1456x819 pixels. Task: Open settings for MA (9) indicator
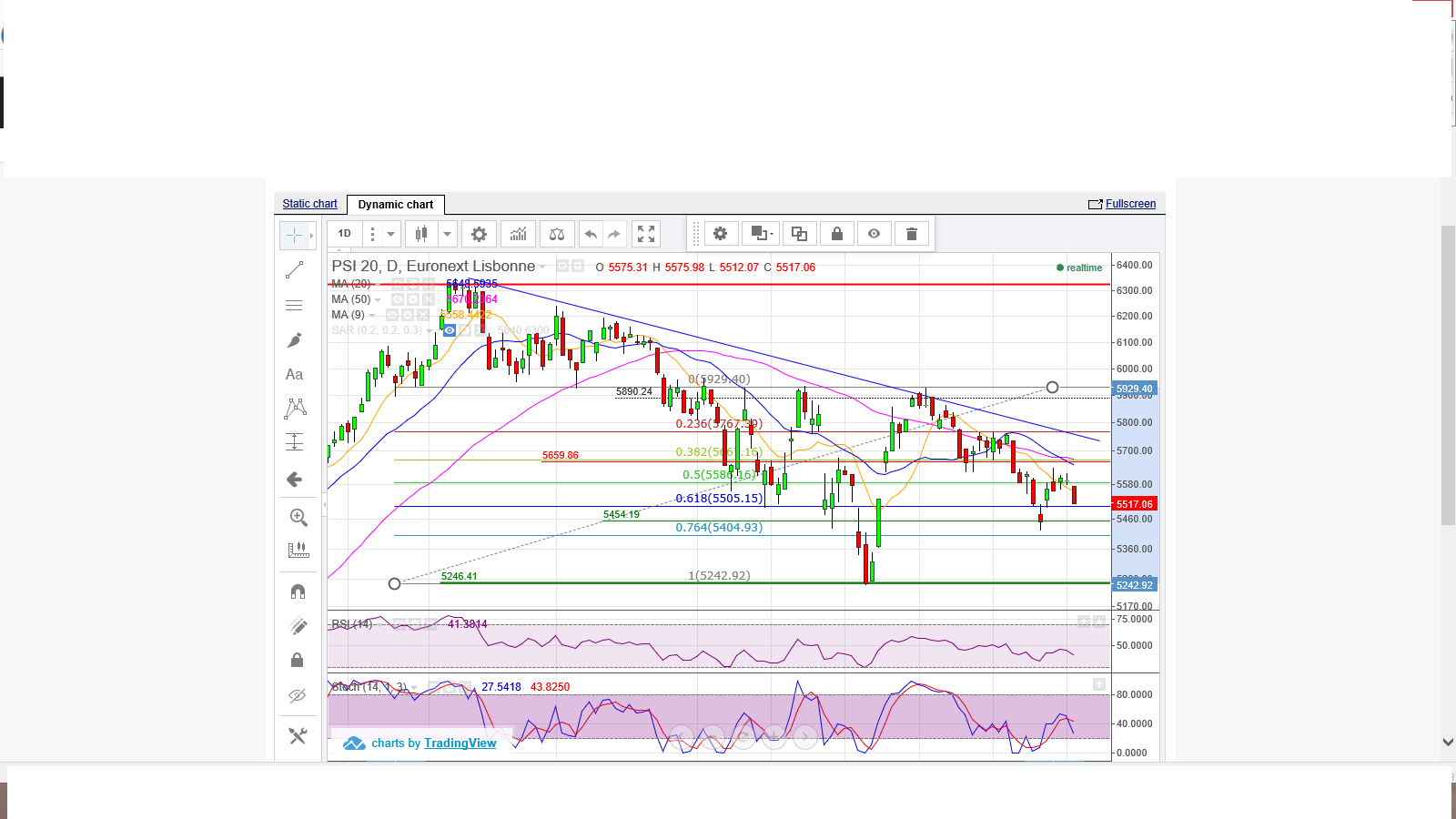[x=408, y=315]
